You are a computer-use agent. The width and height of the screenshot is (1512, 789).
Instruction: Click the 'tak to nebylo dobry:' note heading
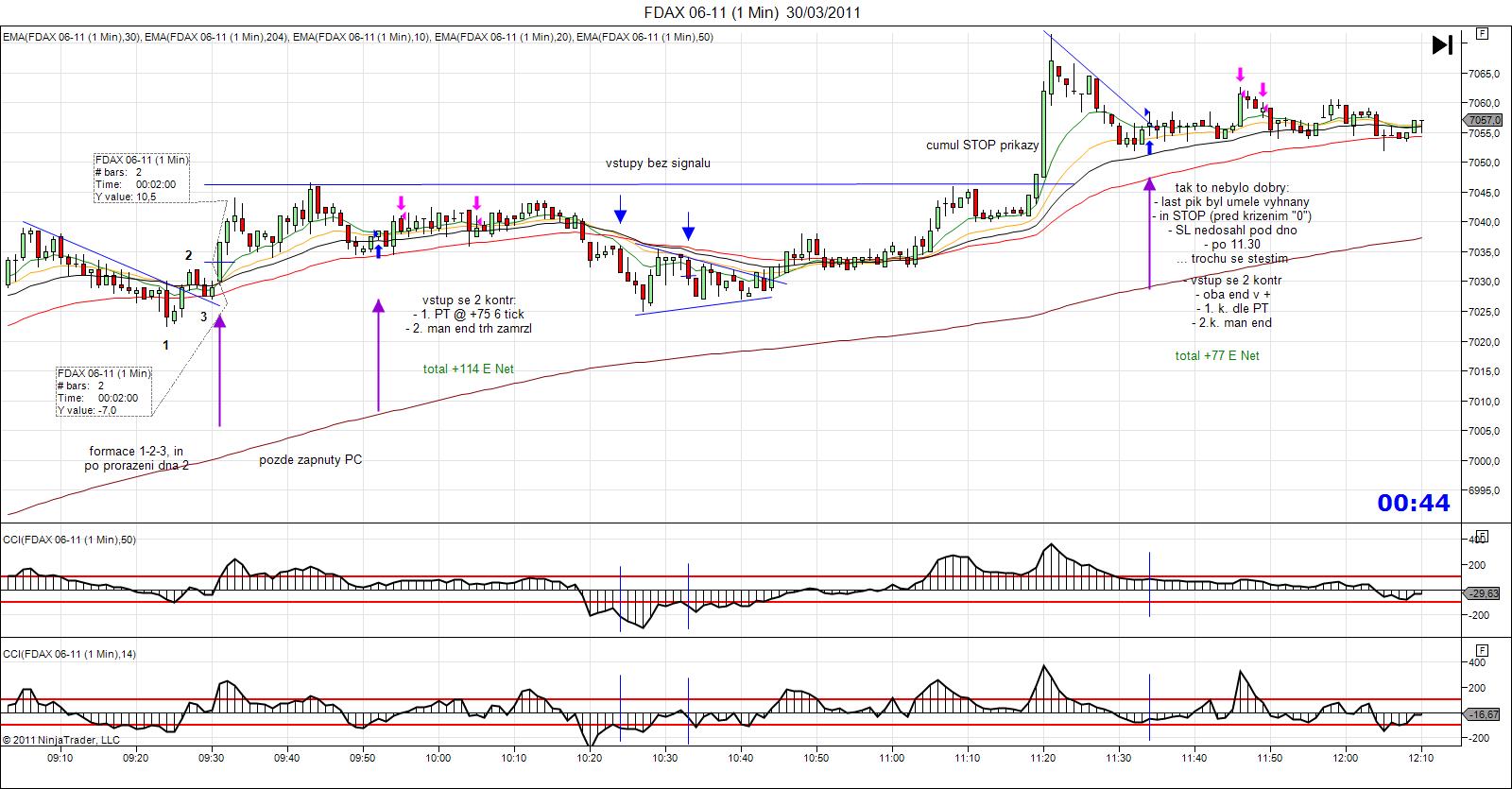1232,188
